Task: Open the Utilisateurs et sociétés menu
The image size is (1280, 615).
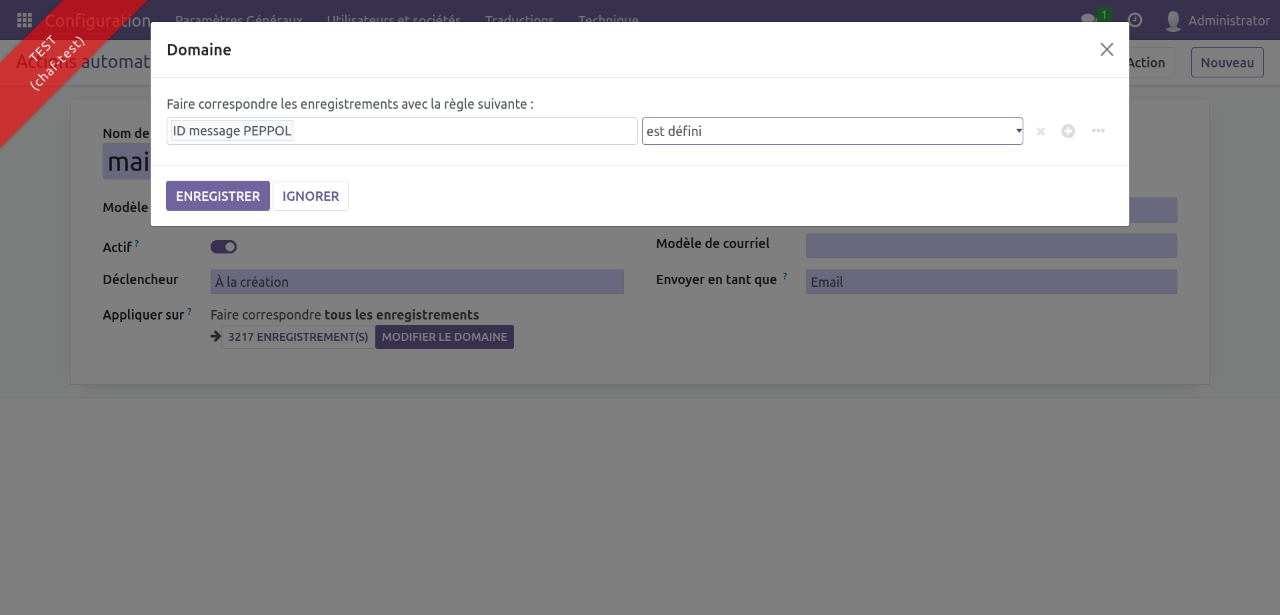Action: [394, 20]
